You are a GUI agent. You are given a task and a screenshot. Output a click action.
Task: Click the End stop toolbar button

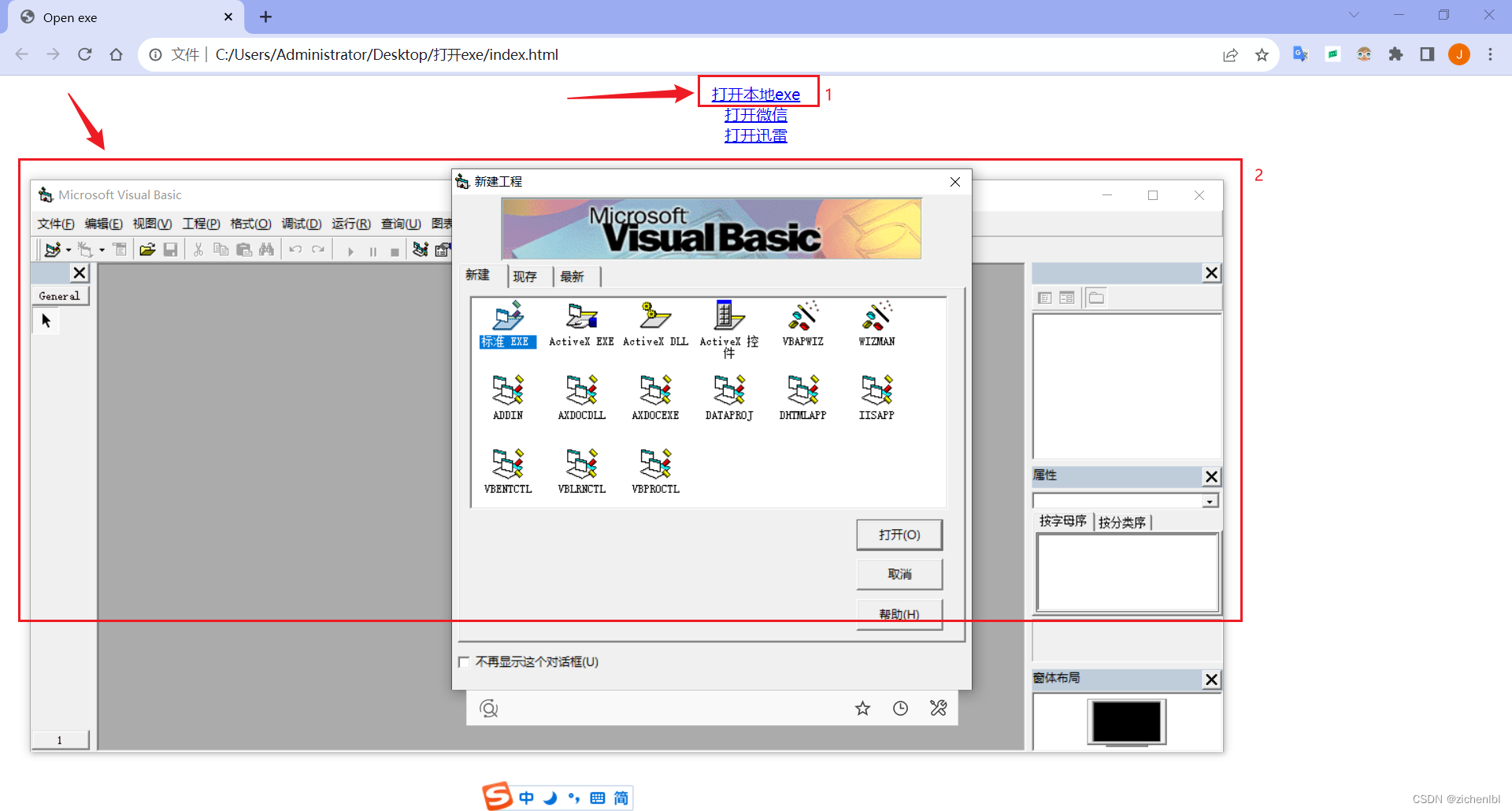[395, 251]
